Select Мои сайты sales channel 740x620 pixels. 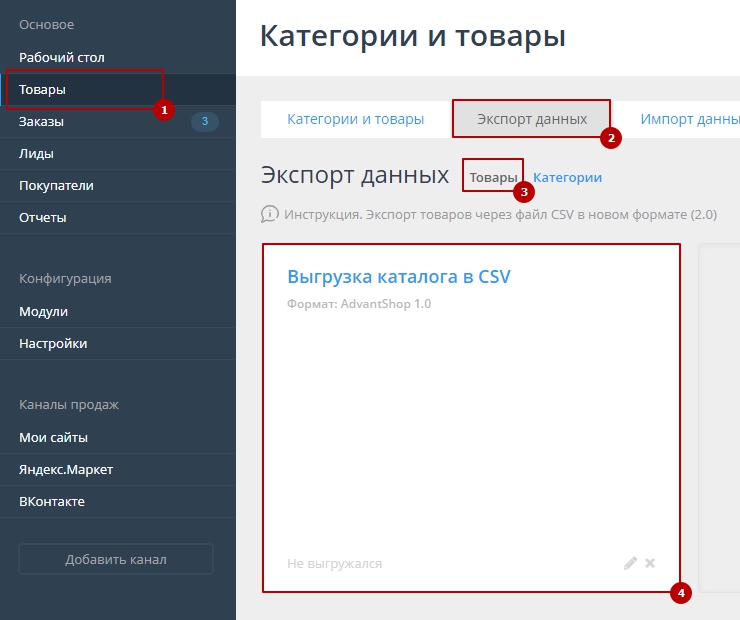(x=54, y=437)
